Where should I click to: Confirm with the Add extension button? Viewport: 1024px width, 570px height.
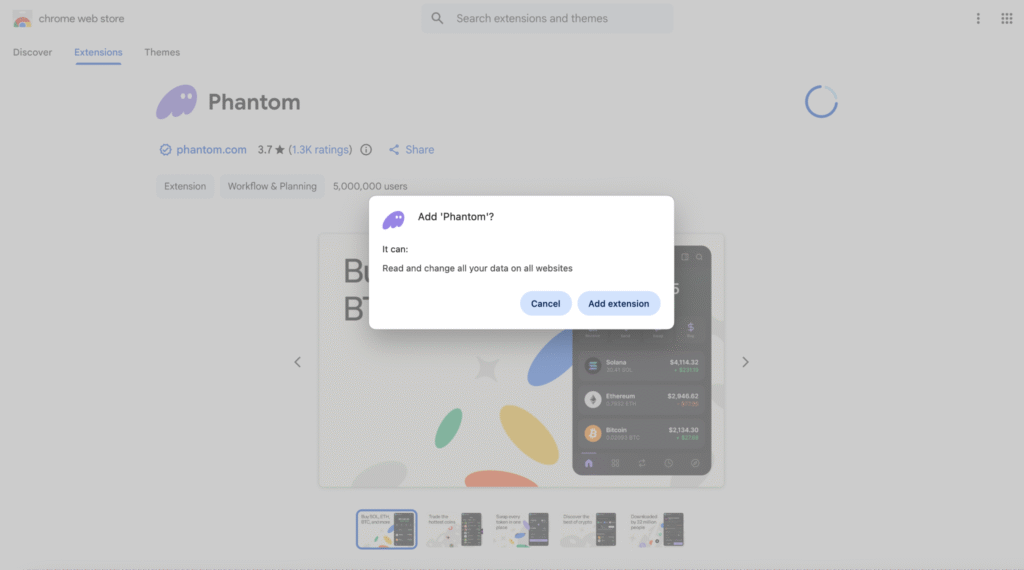[618, 304]
